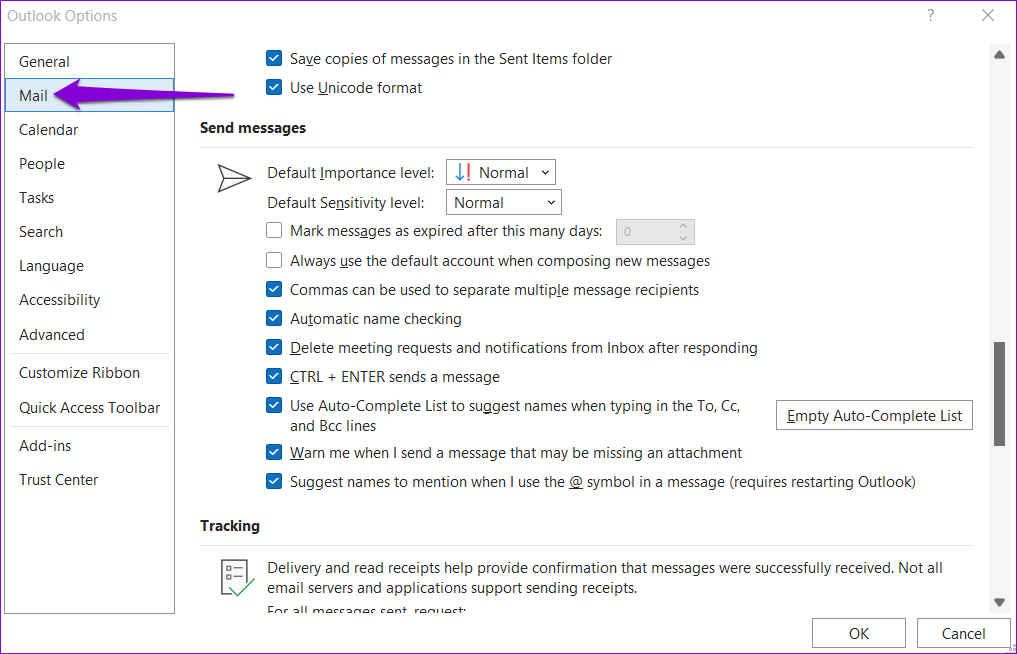Open Customize Ribbon settings
1017x654 pixels.
(90, 373)
